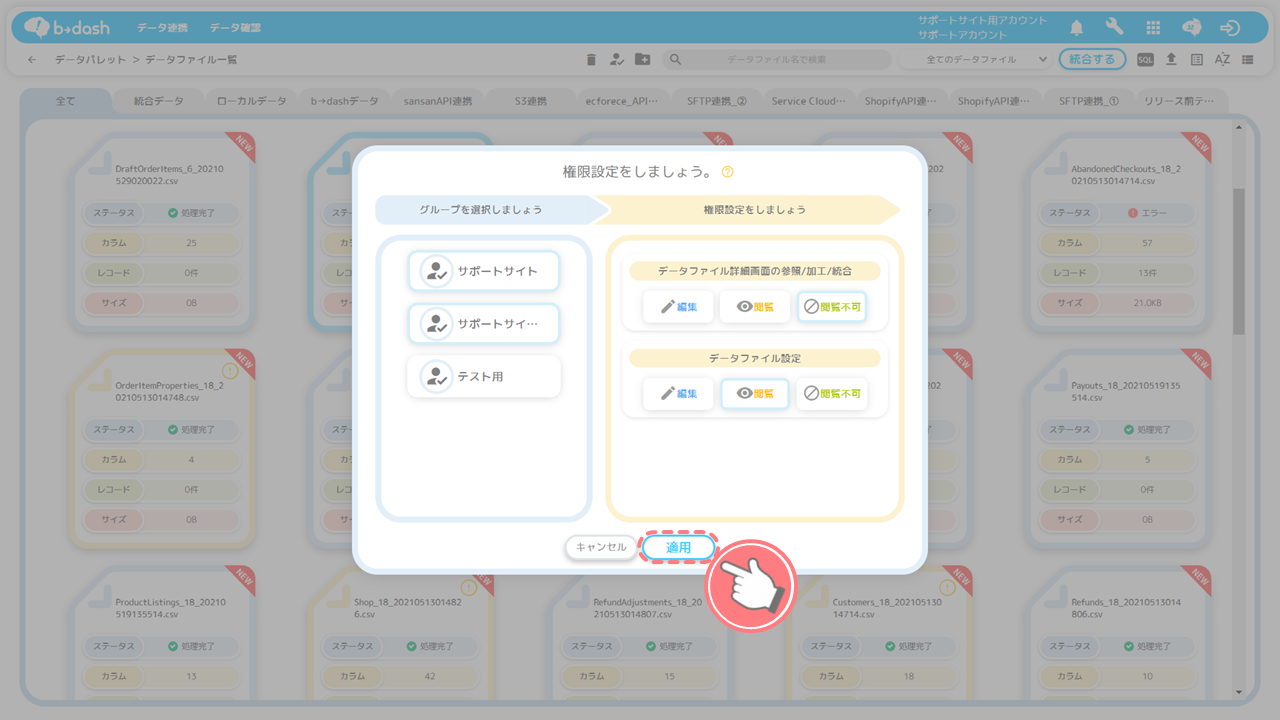Screen dimensions: 1280x720
Task: Choose 閲覧不可 for data file detail screen
Action: tap(832, 307)
